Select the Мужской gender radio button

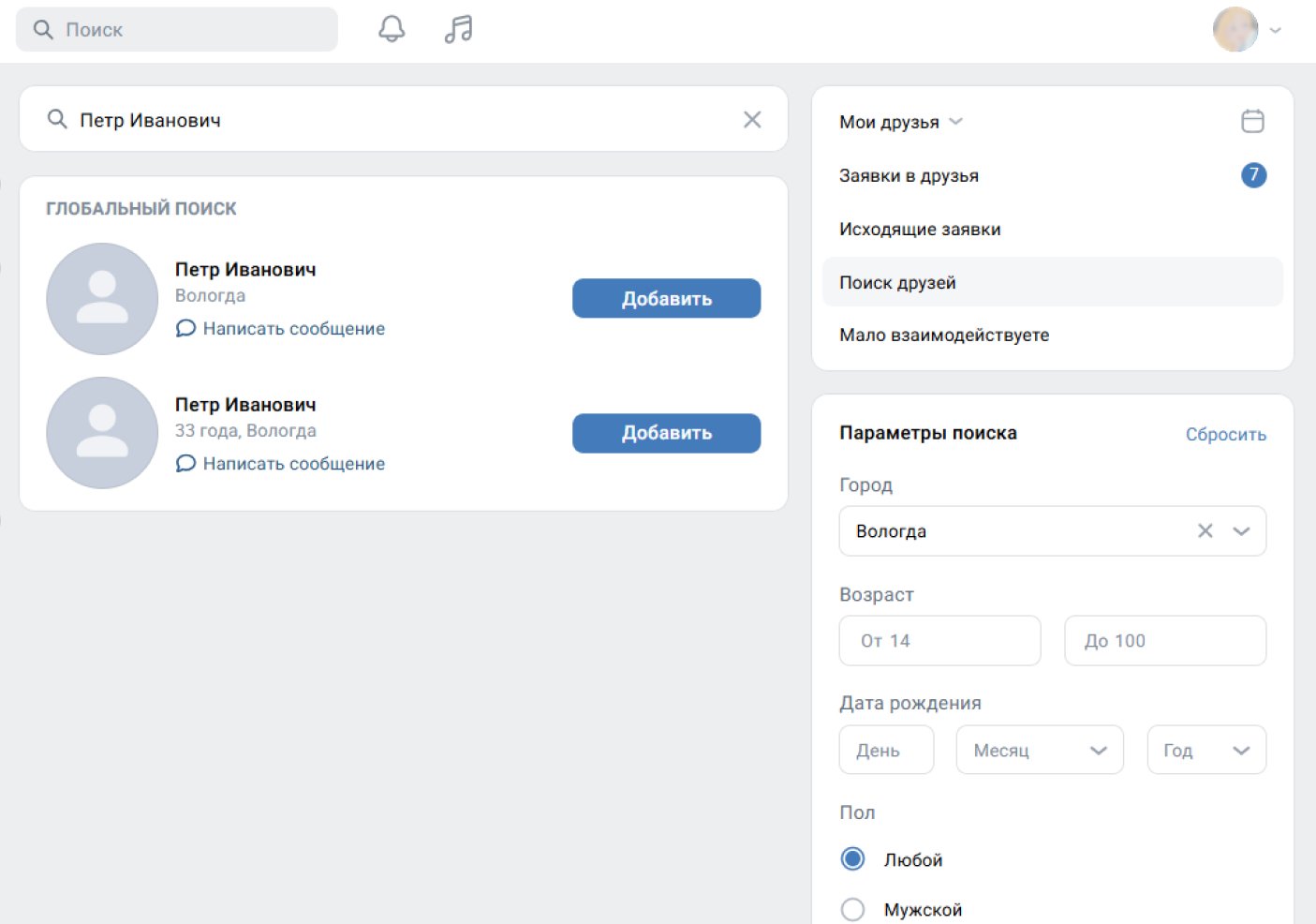852,909
